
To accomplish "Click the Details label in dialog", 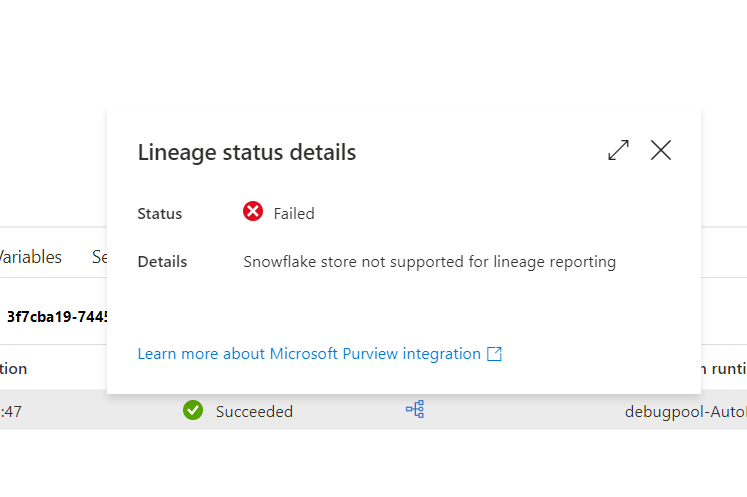I will coord(162,262).
